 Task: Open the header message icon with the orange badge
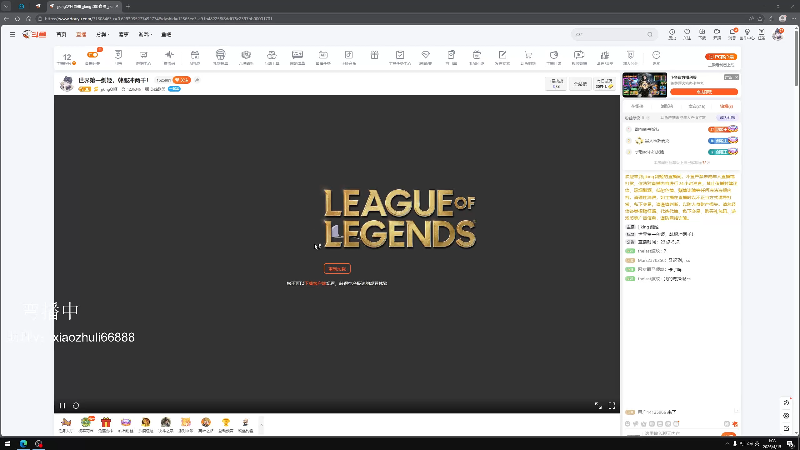[733, 32]
